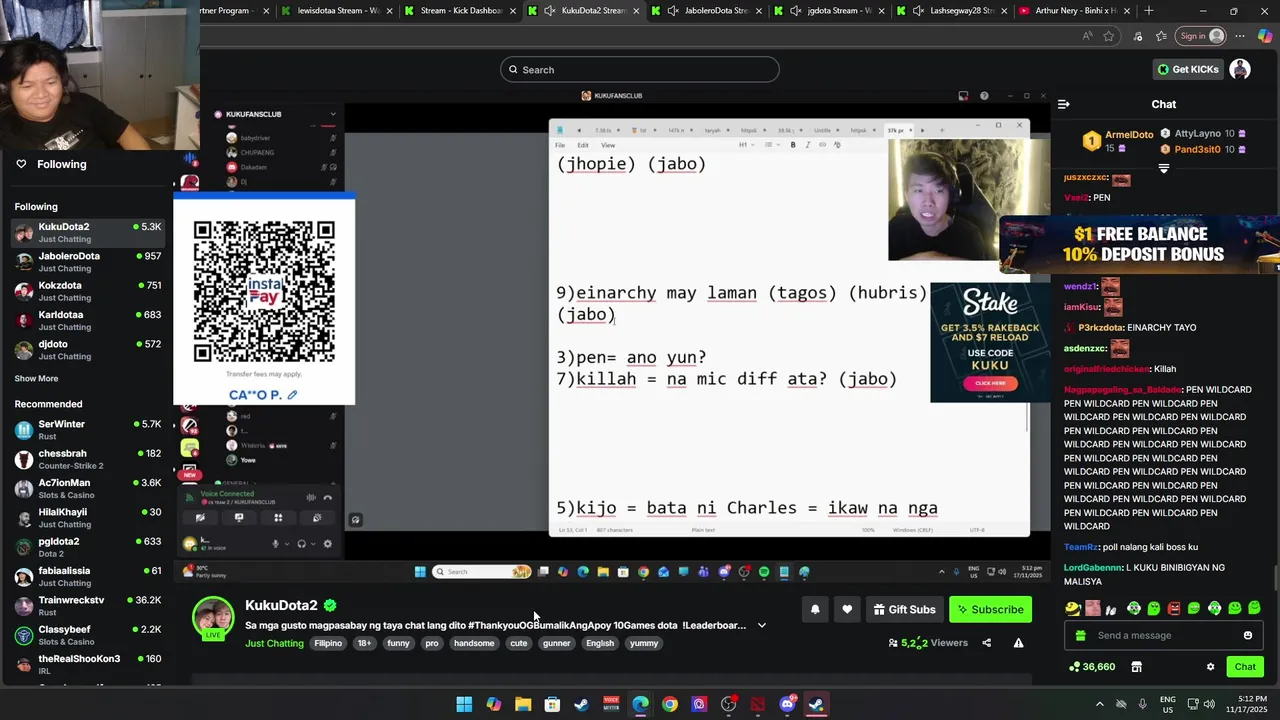Image resolution: width=1280 pixels, height=720 pixels.
Task: Open chat settings gear icon
Action: (x=1210, y=667)
